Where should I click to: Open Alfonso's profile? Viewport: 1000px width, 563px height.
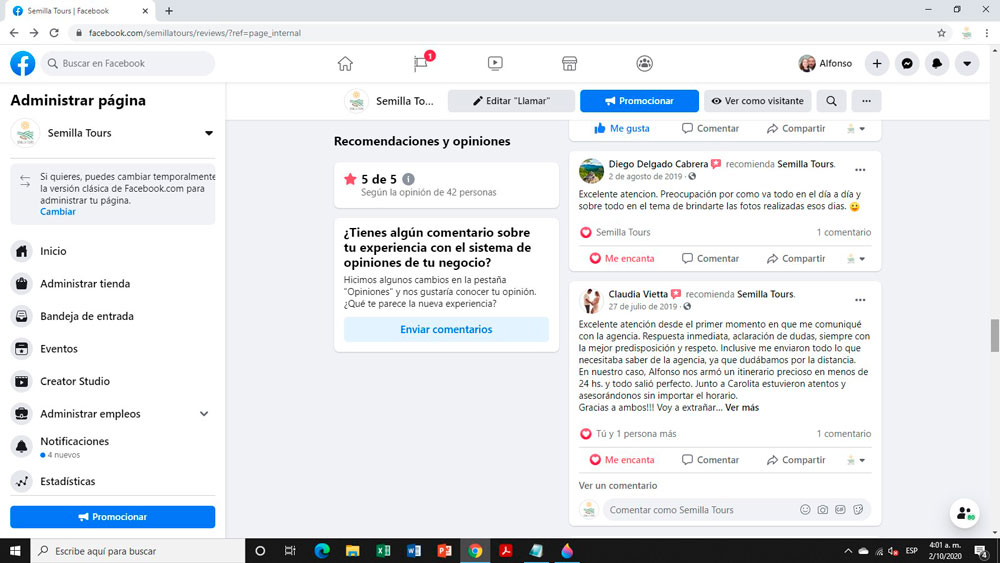point(825,63)
